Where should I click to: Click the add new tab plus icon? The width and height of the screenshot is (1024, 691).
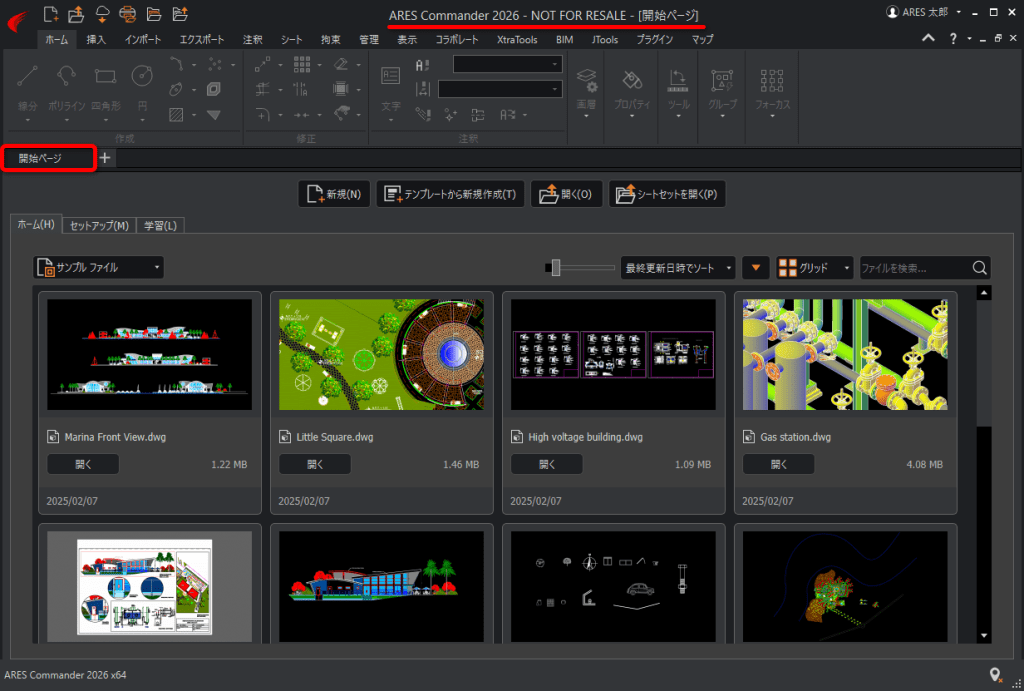(x=106, y=158)
